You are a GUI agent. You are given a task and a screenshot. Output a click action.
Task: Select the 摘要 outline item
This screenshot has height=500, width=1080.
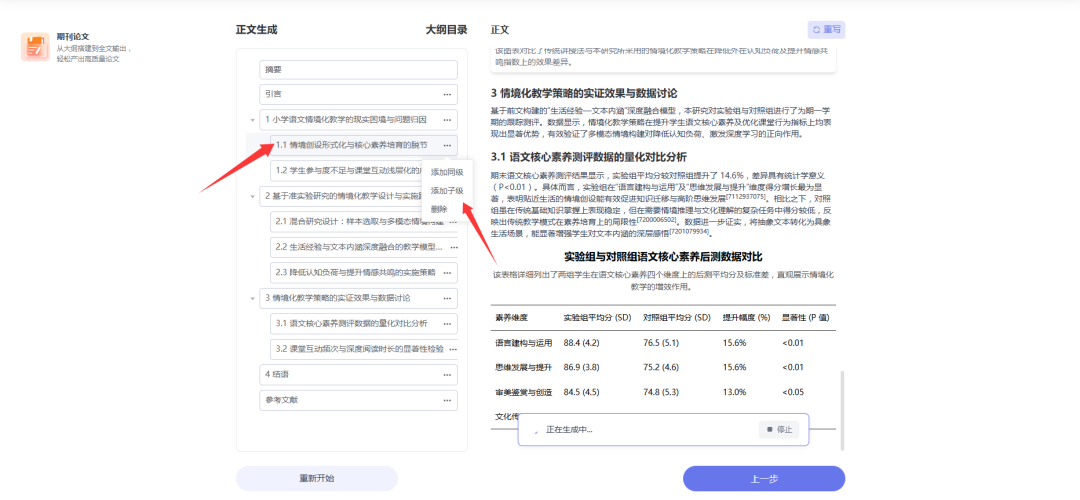[358, 70]
